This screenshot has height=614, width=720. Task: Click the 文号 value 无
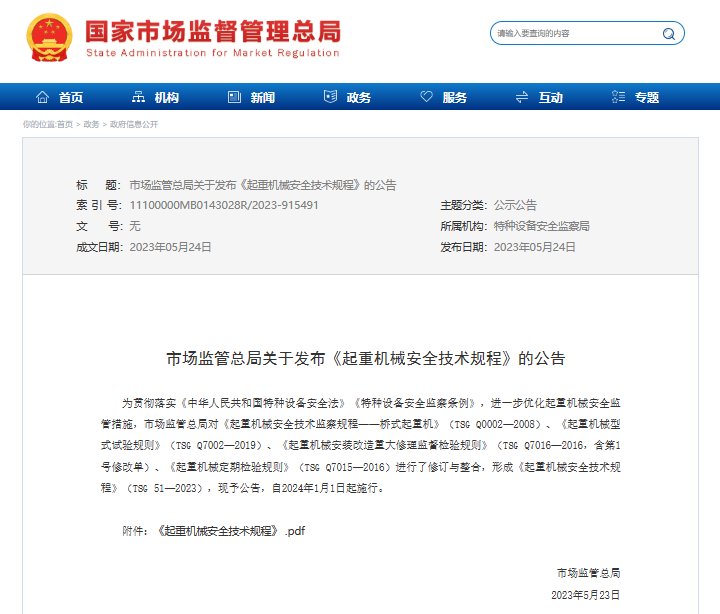[135, 226]
